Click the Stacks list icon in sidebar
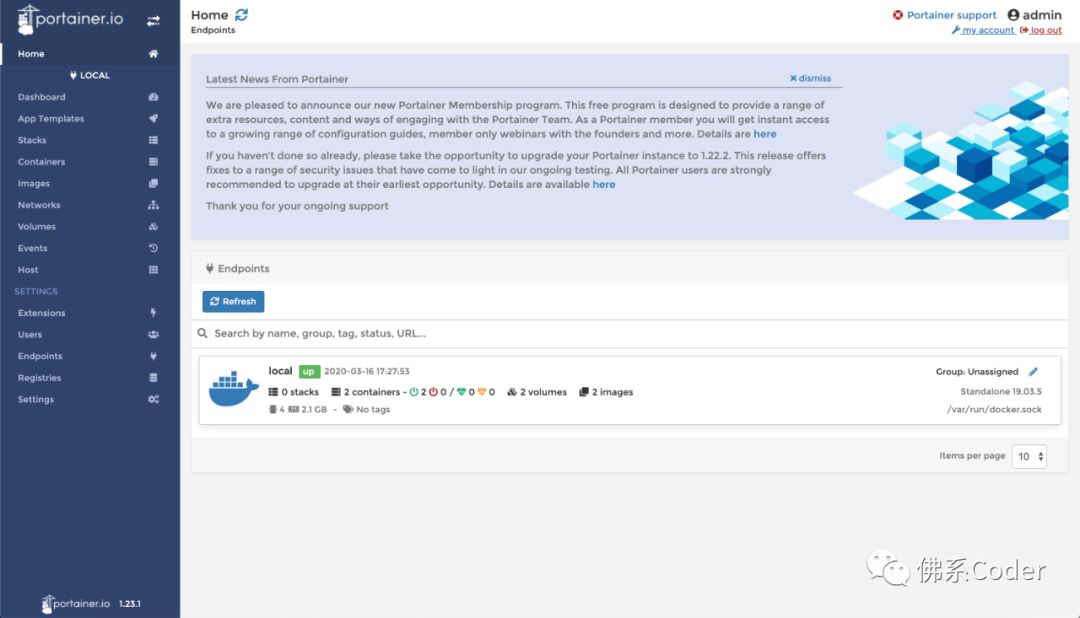This screenshot has height=618, width=1080. (153, 140)
